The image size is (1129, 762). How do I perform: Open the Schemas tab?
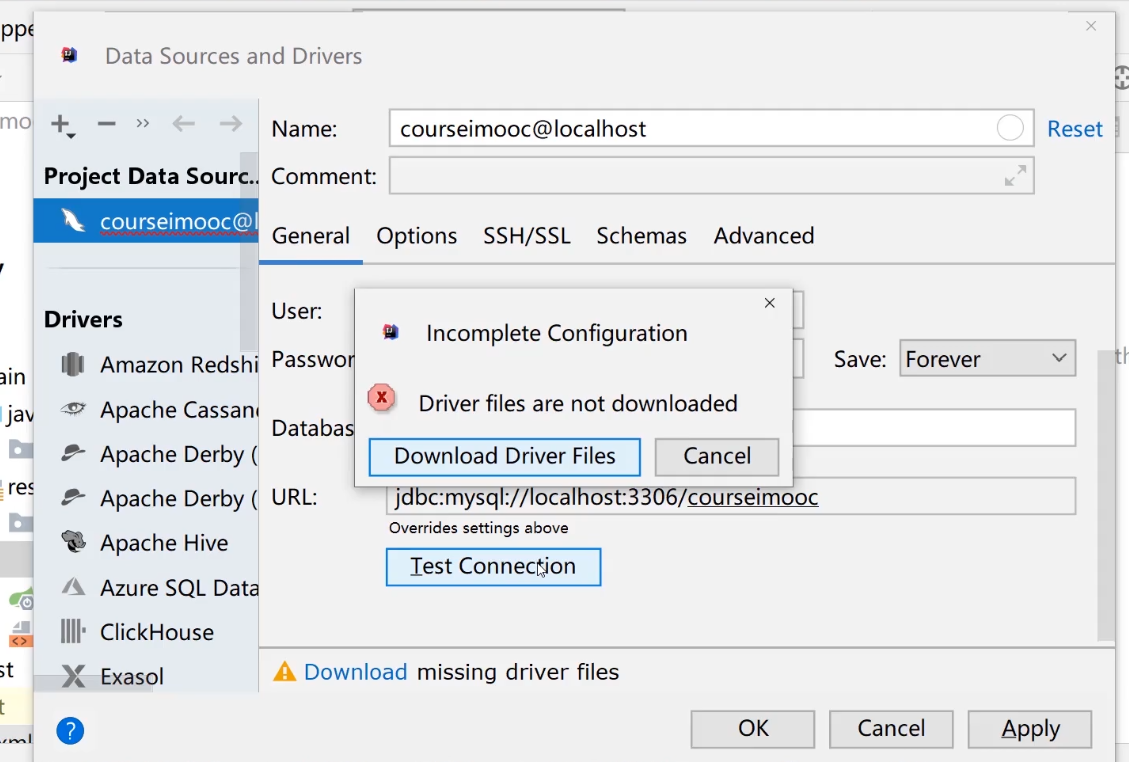(x=641, y=236)
